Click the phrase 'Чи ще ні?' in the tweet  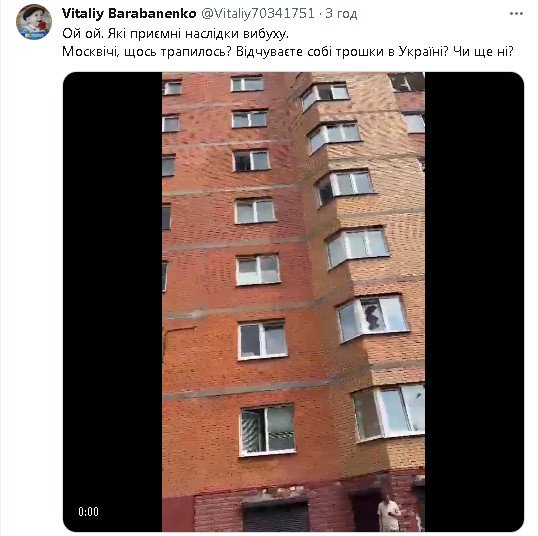tap(483, 51)
